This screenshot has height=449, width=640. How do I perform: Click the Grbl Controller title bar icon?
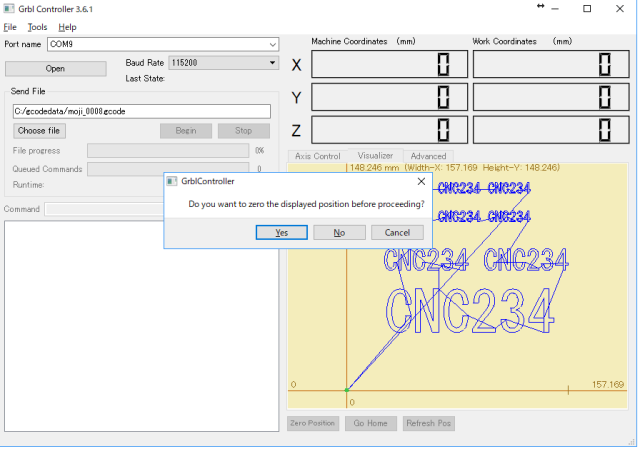point(9,9)
